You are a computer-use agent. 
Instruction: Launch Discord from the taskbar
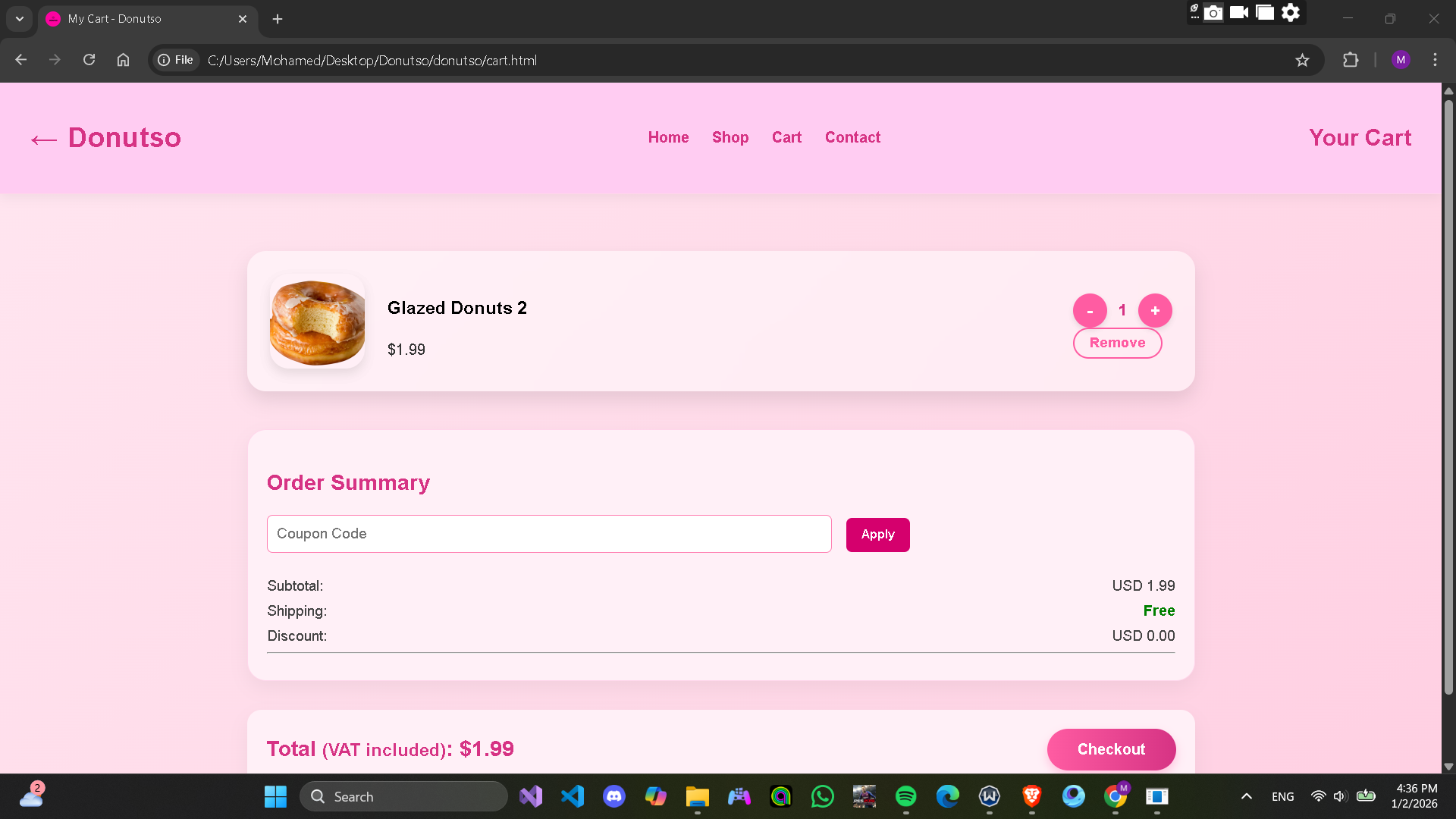pos(613,796)
